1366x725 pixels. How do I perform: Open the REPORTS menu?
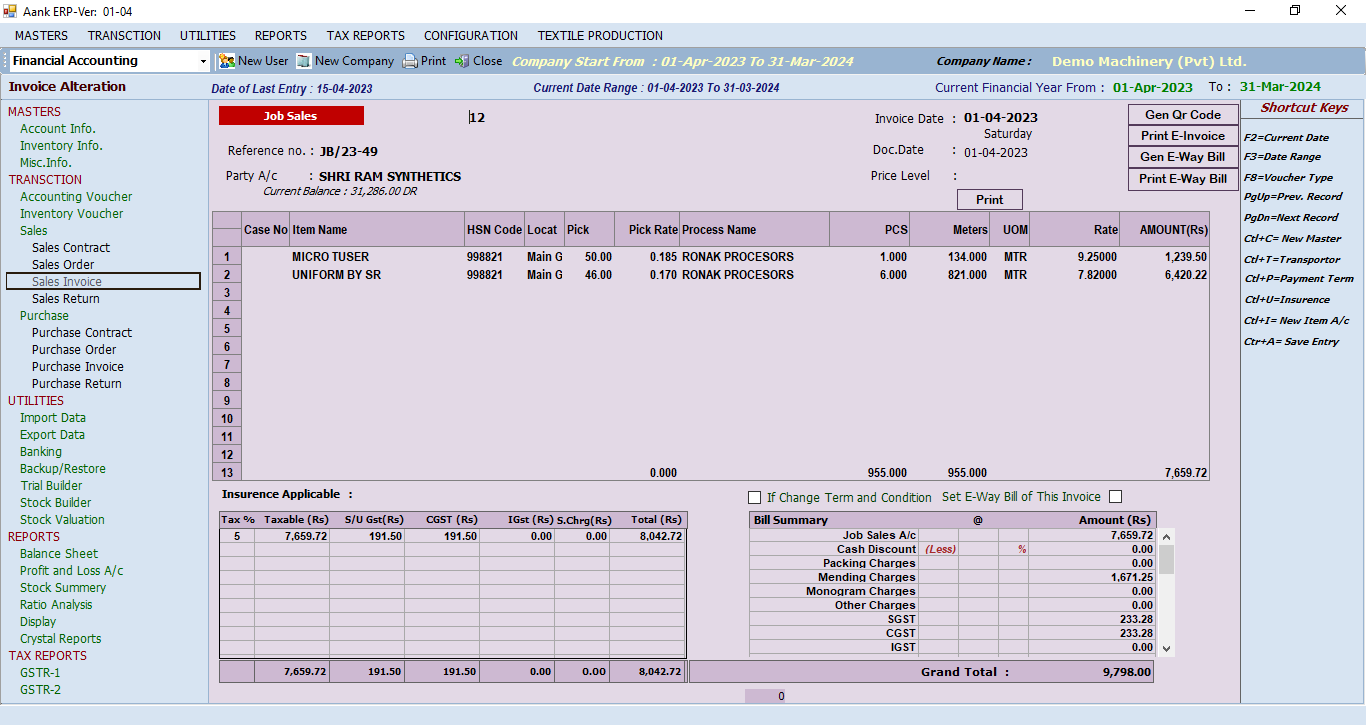[x=281, y=35]
